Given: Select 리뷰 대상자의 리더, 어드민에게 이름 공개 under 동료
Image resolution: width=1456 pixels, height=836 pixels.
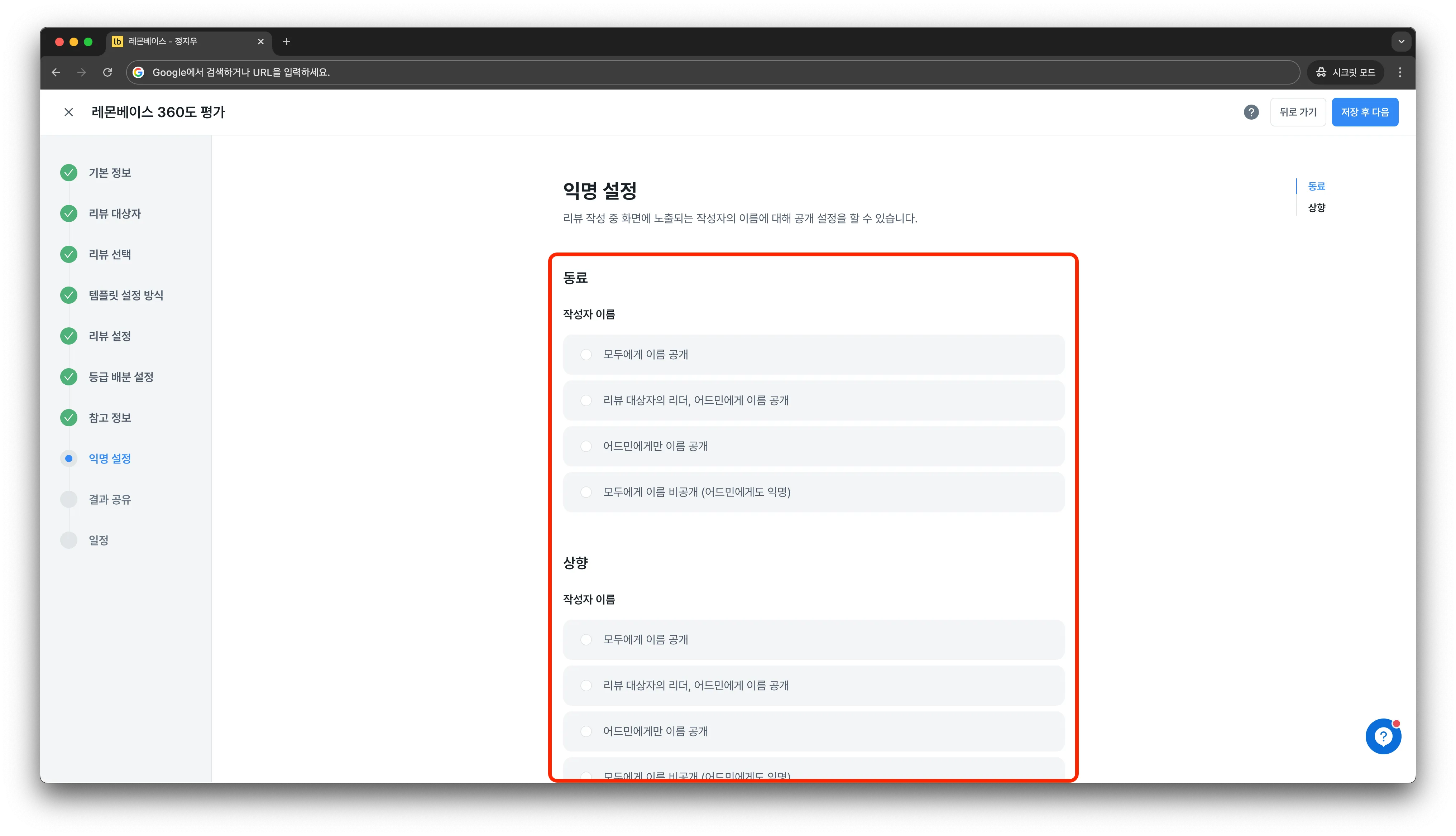Looking at the screenshot, I should [x=814, y=400].
